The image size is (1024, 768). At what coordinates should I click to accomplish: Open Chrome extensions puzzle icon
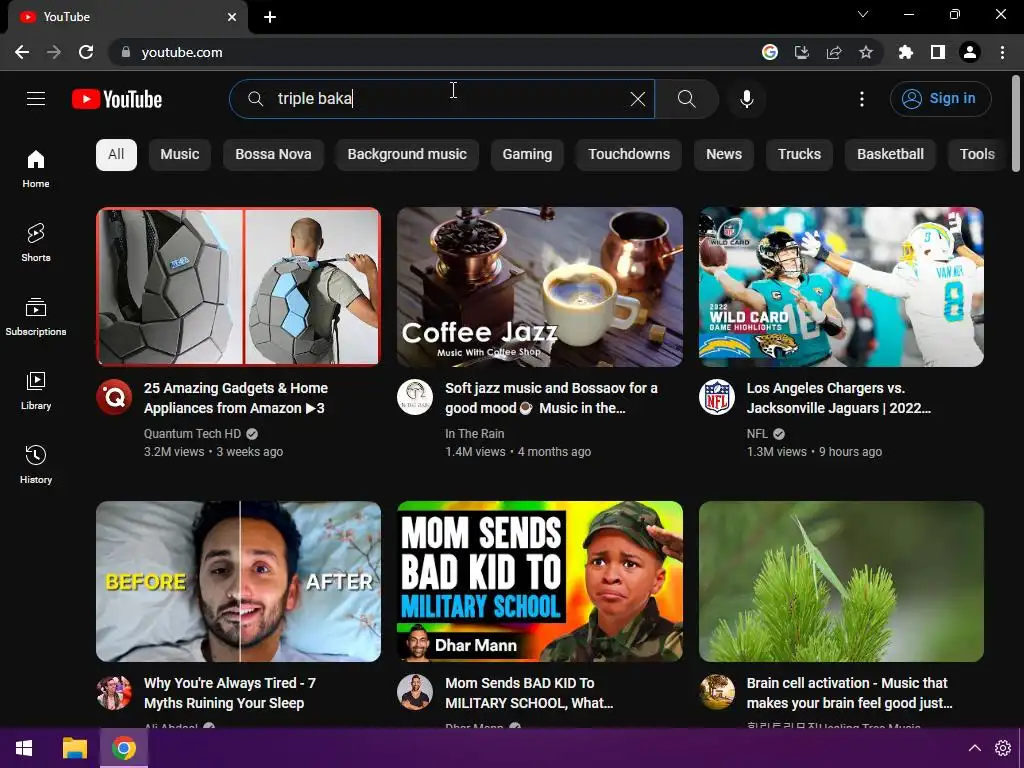[x=905, y=52]
